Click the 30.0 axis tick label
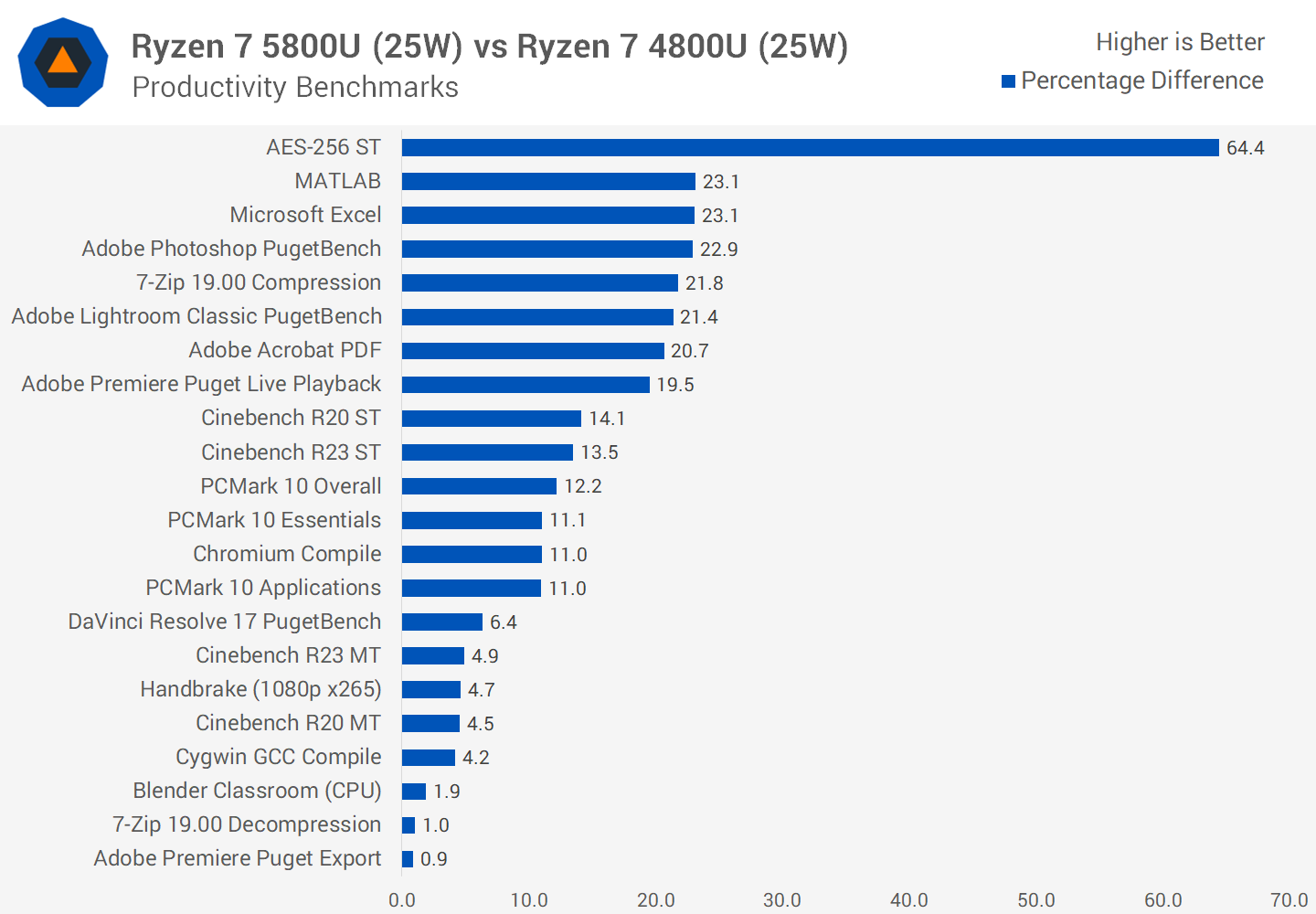The width and height of the screenshot is (1316, 914). [782, 900]
